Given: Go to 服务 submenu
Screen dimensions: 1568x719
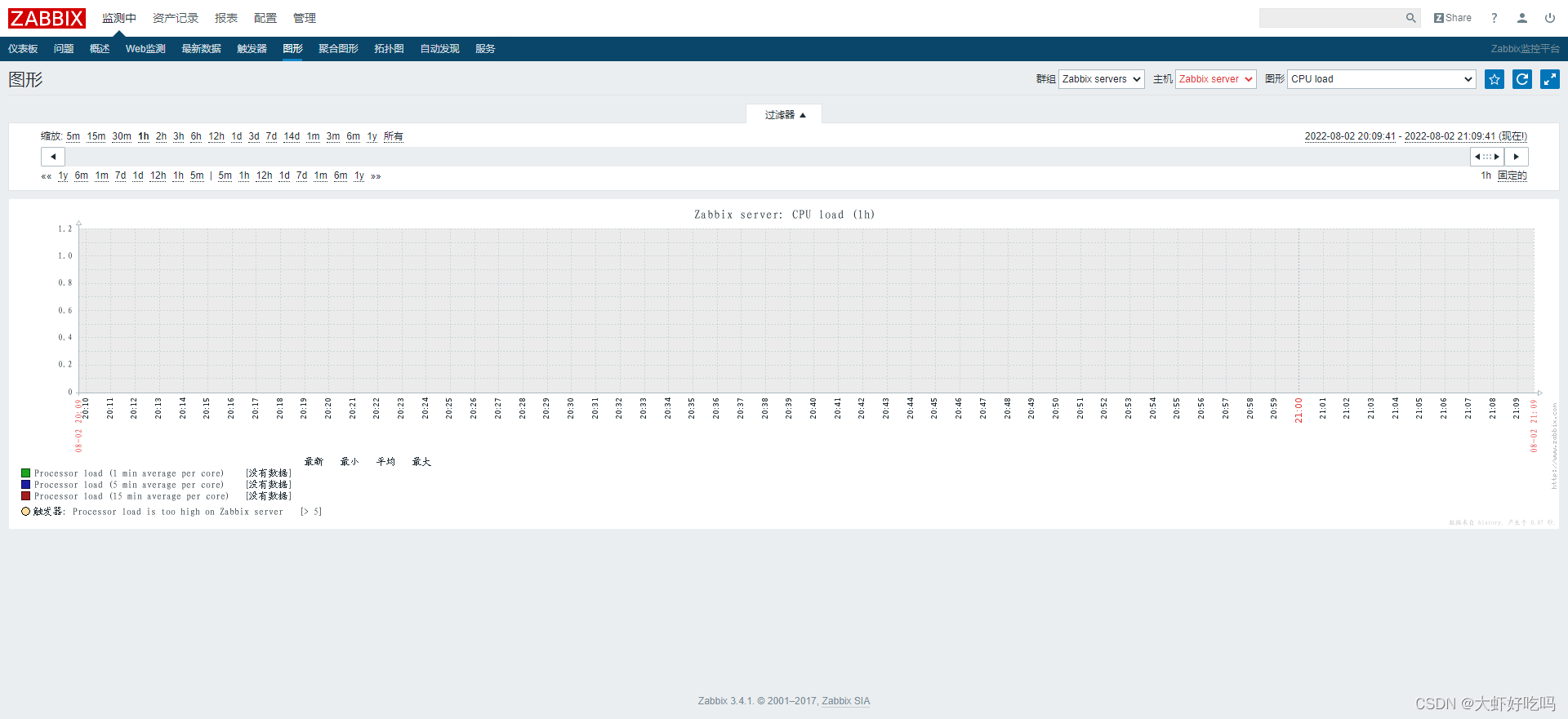Looking at the screenshot, I should click(x=485, y=49).
